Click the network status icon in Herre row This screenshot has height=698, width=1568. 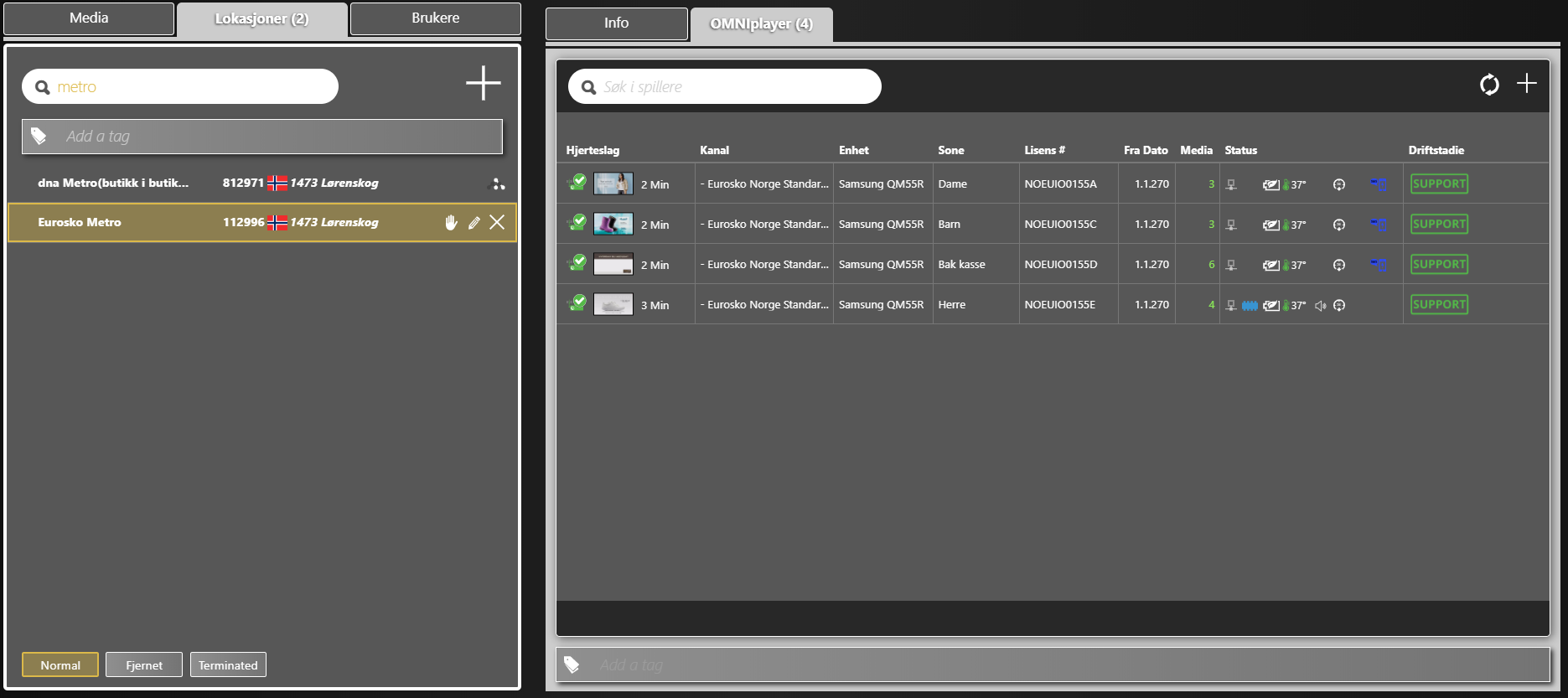tap(1231, 305)
